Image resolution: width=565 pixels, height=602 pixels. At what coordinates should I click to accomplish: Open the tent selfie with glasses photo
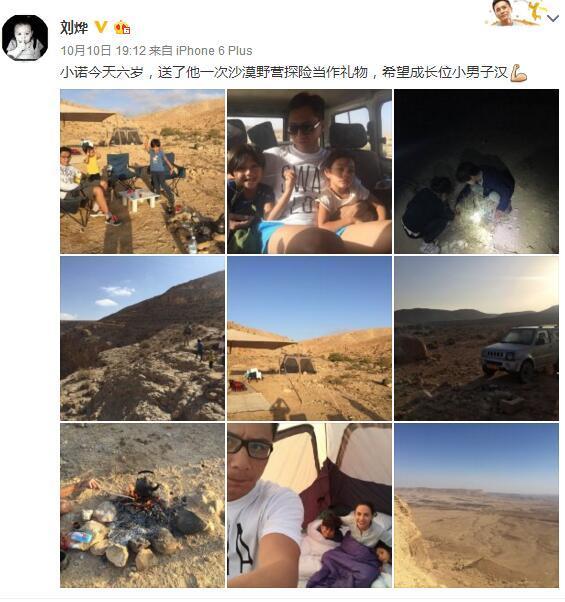[x=309, y=506]
